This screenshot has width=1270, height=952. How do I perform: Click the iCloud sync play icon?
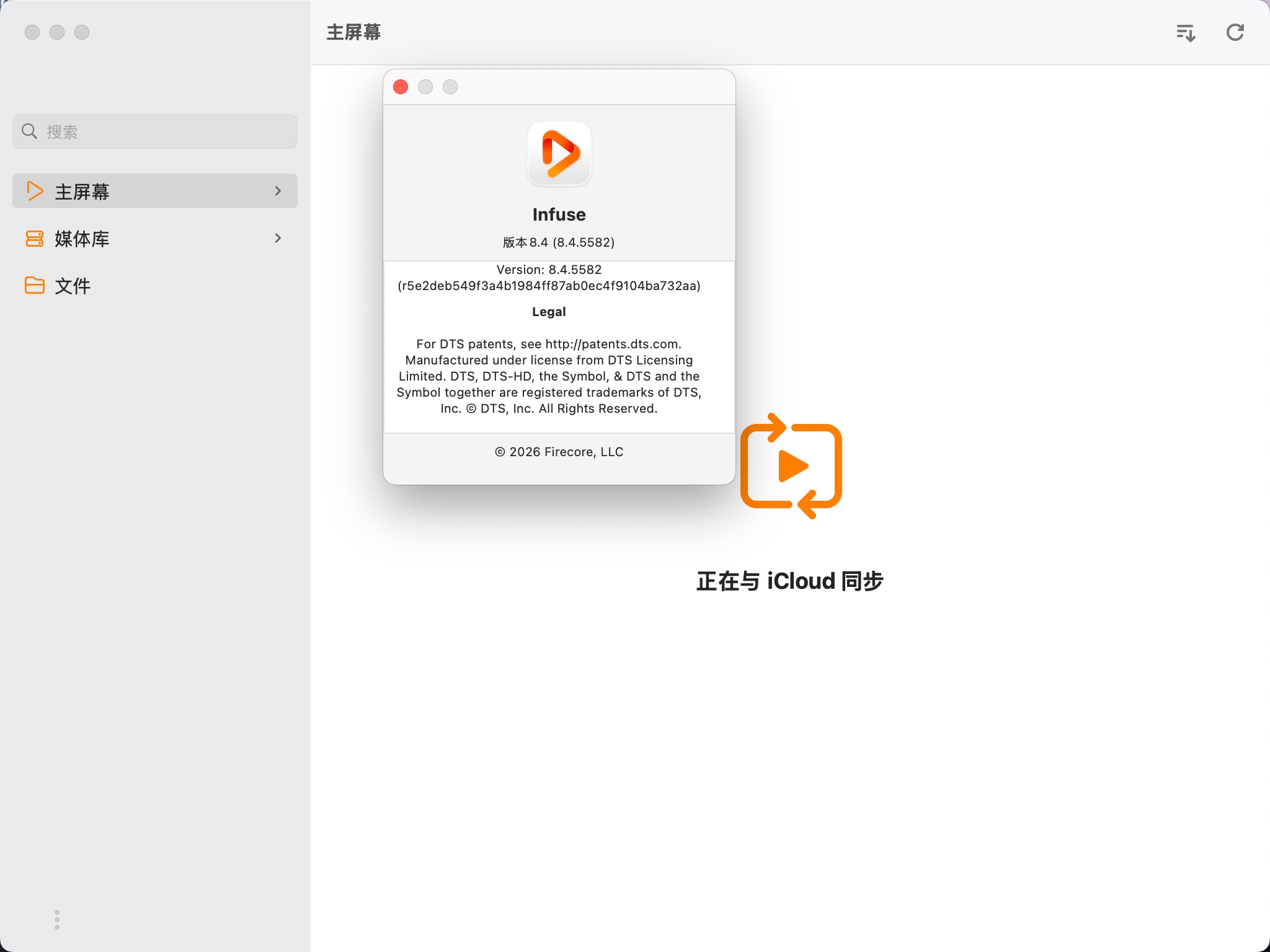tap(791, 466)
